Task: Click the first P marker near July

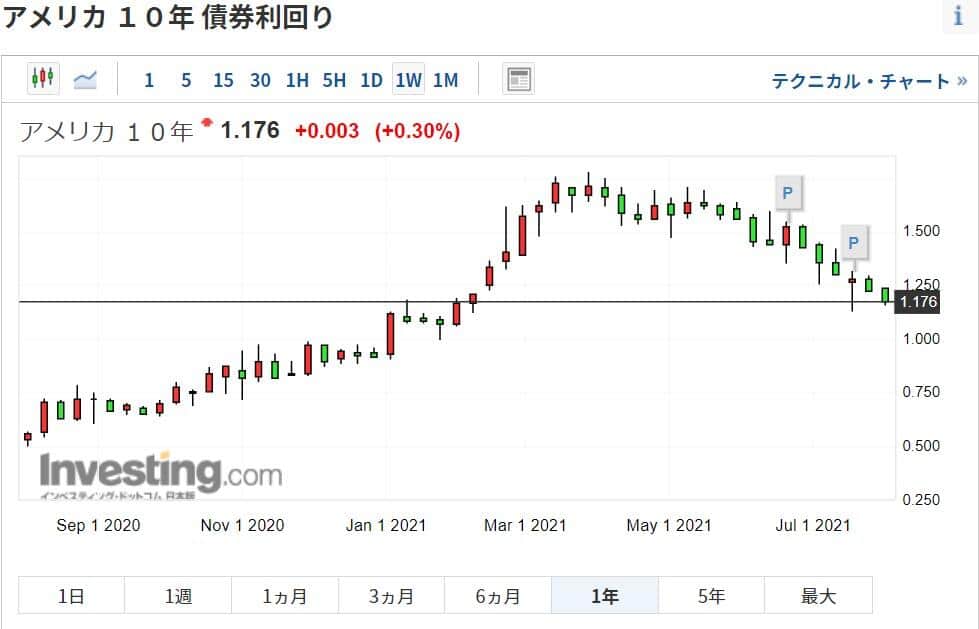Action: click(x=787, y=192)
